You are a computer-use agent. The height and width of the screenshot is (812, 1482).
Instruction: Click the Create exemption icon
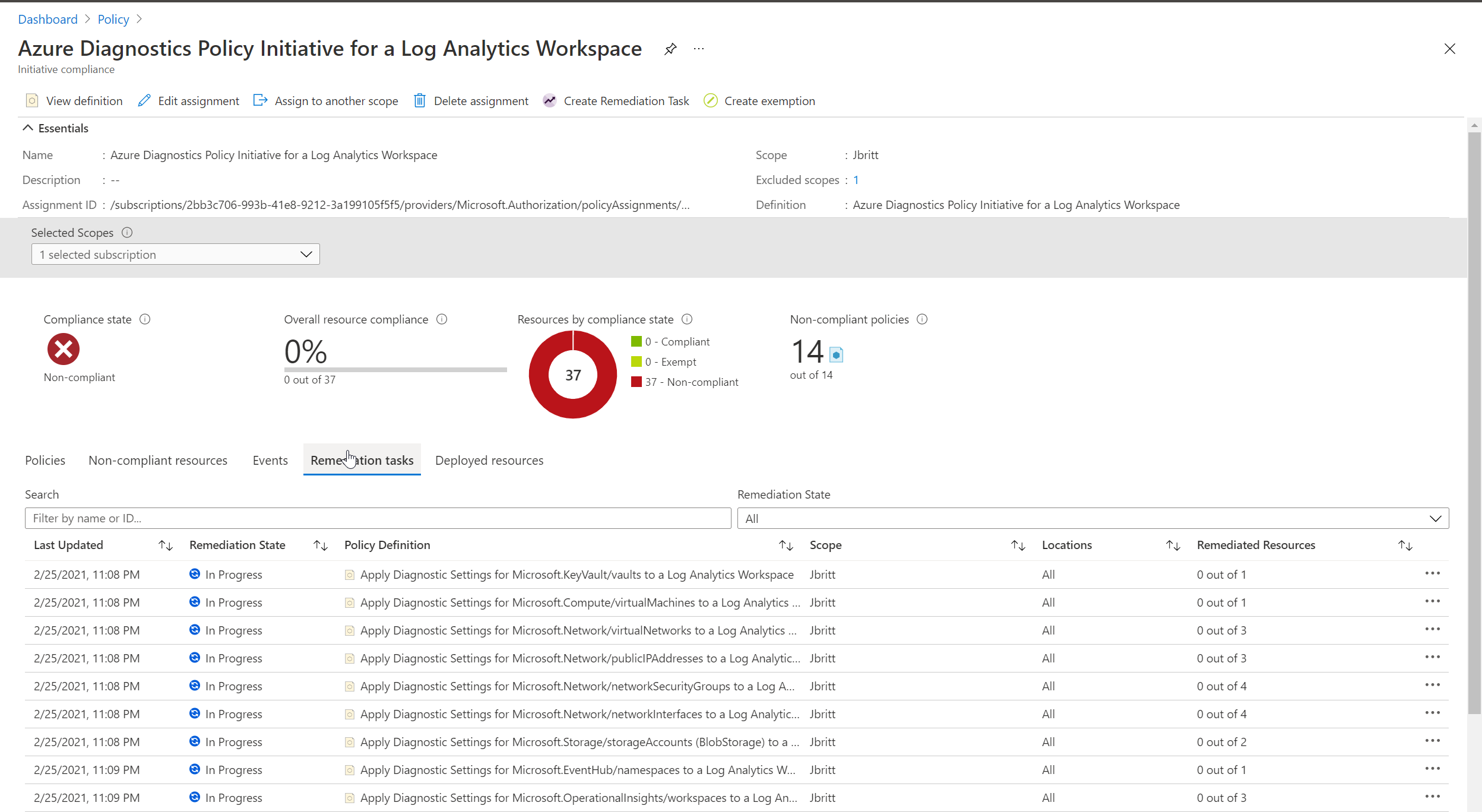click(x=711, y=101)
